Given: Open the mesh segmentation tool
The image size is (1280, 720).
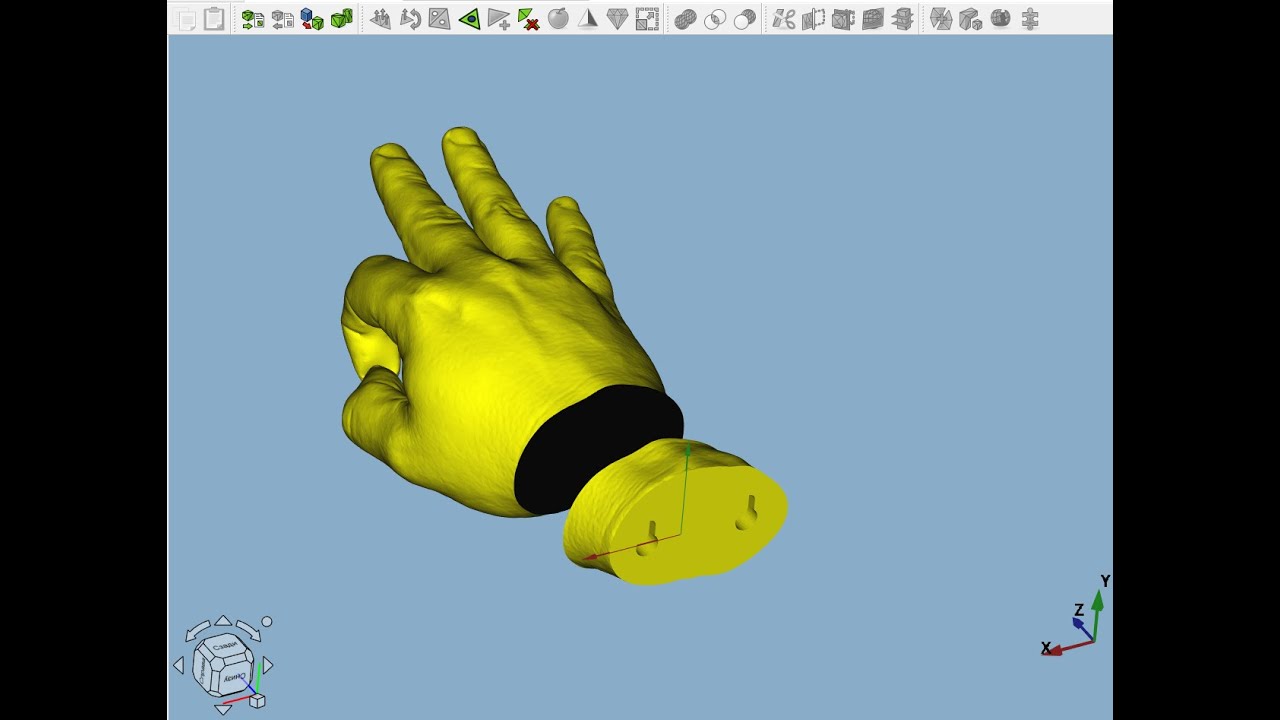Looking at the screenshot, I should 1000,19.
